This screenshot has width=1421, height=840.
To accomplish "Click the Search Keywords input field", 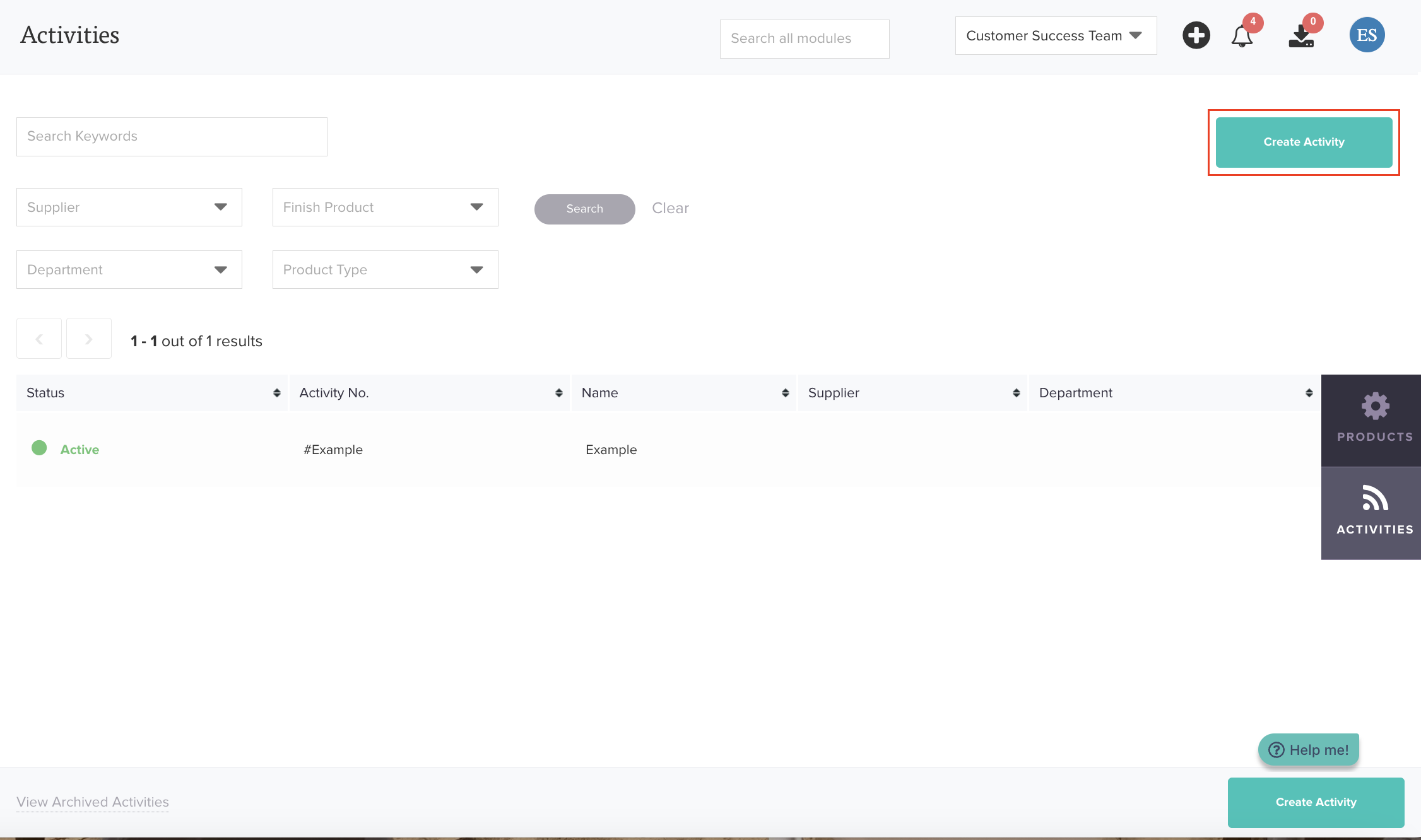I will pos(172,137).
